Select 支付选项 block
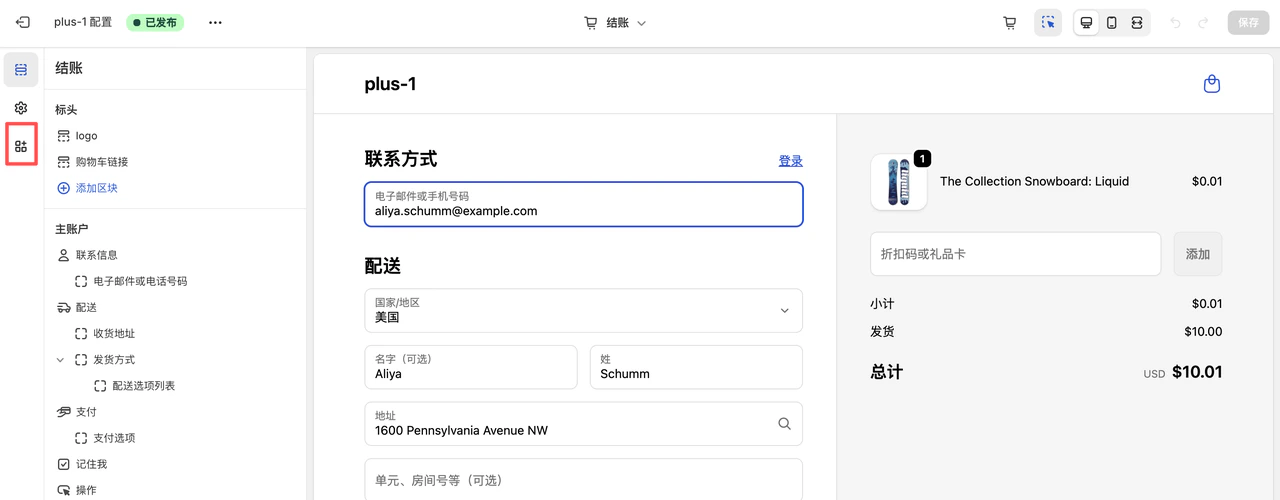The width and height of the screenshot is (1280, 500). (114, 438)
